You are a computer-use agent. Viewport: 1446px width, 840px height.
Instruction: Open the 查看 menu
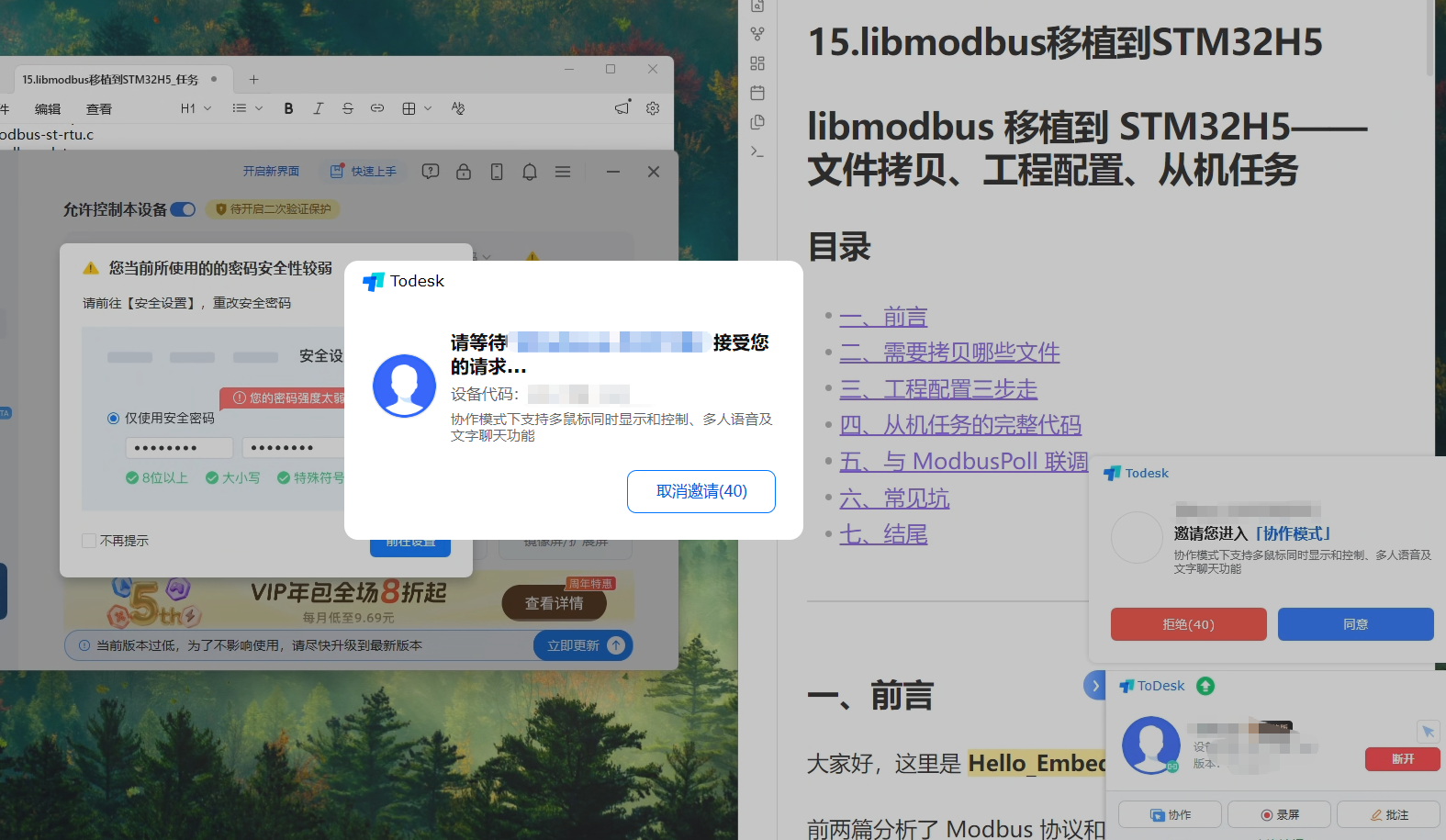[99, 108]
